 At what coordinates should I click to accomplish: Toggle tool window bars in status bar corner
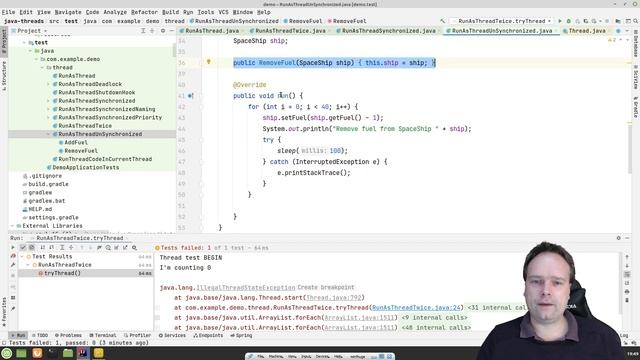coord(4,343)
